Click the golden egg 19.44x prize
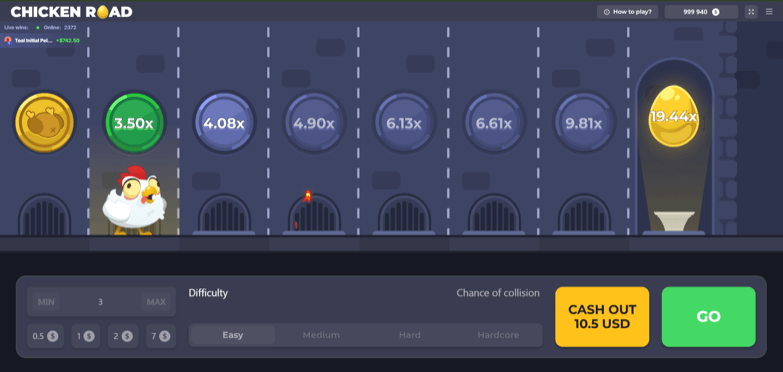Screen dimensions: 783x372 673,117
